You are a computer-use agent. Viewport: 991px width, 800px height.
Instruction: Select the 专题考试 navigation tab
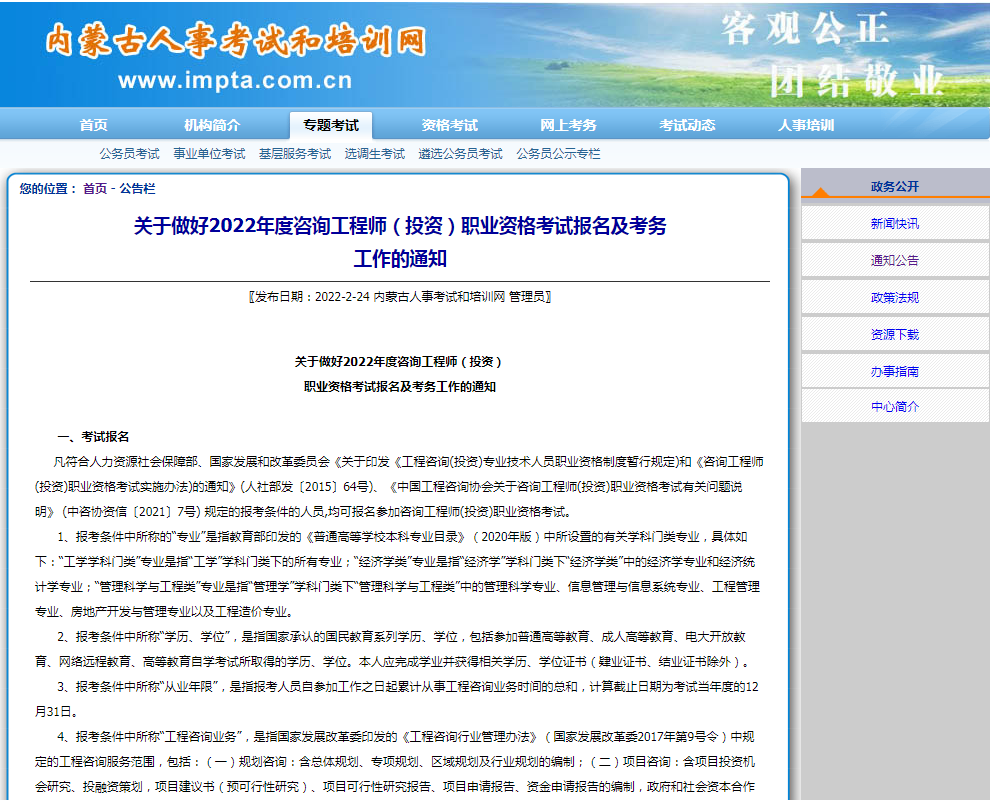click(x=331, y=125)
